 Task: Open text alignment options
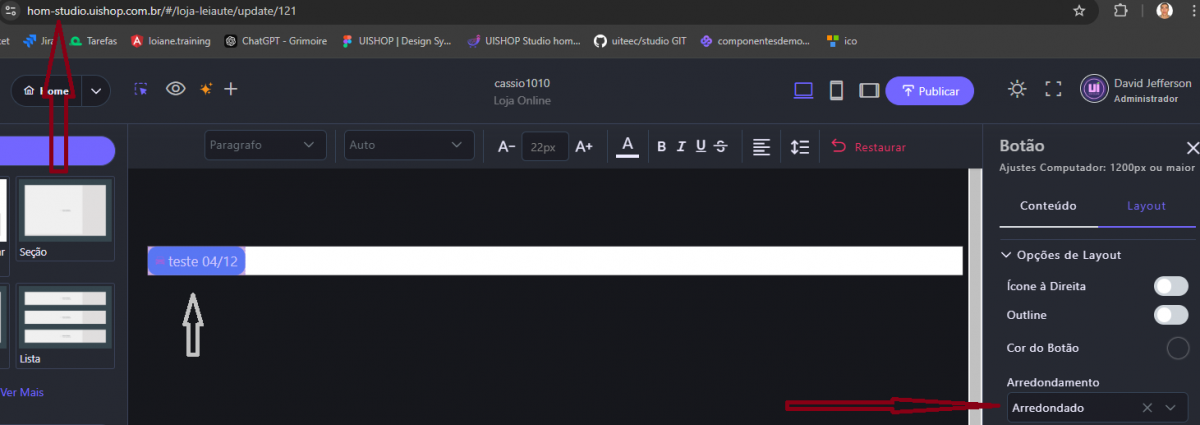(762, 147)
